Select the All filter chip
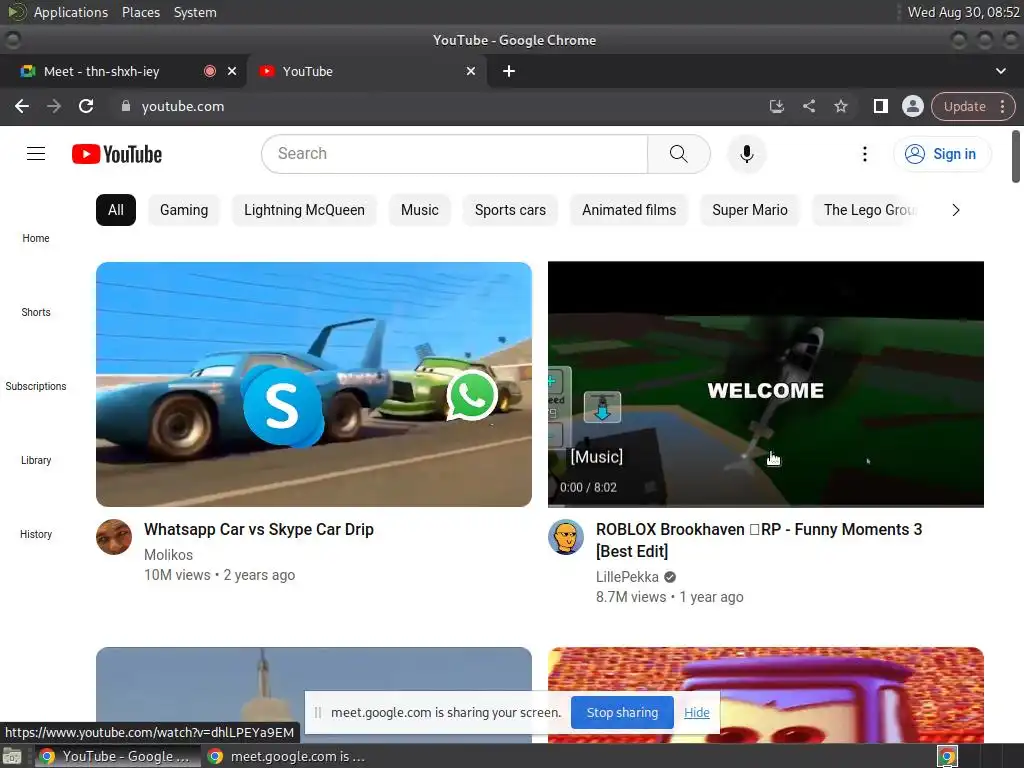The height and width of the screenshot is (768, 1024). [116, 210]
